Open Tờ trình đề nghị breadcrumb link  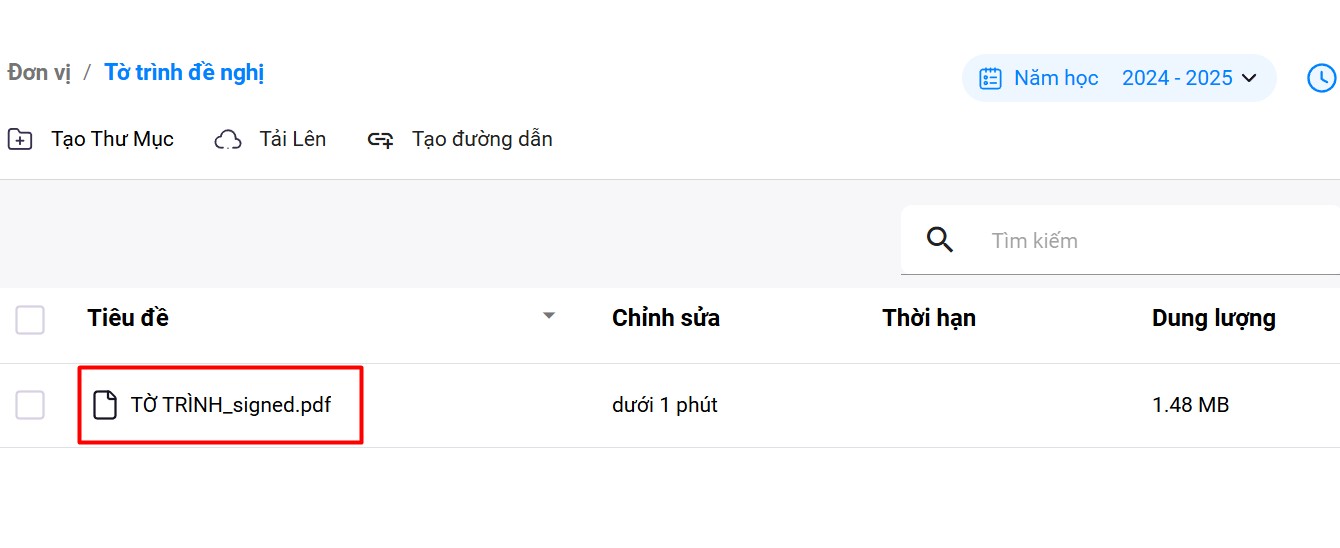tap(184, 73)
